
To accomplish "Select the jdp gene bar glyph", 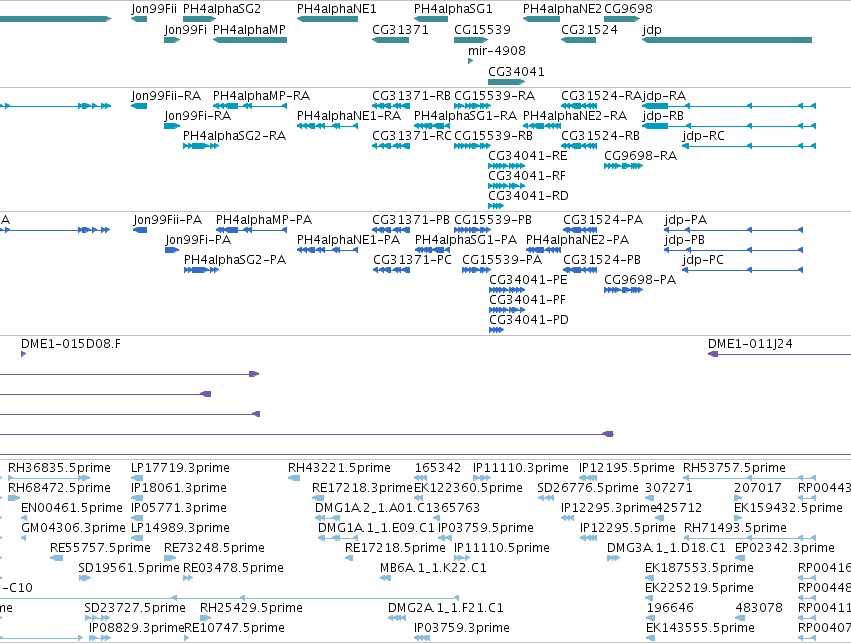I will tap(727, 40).
